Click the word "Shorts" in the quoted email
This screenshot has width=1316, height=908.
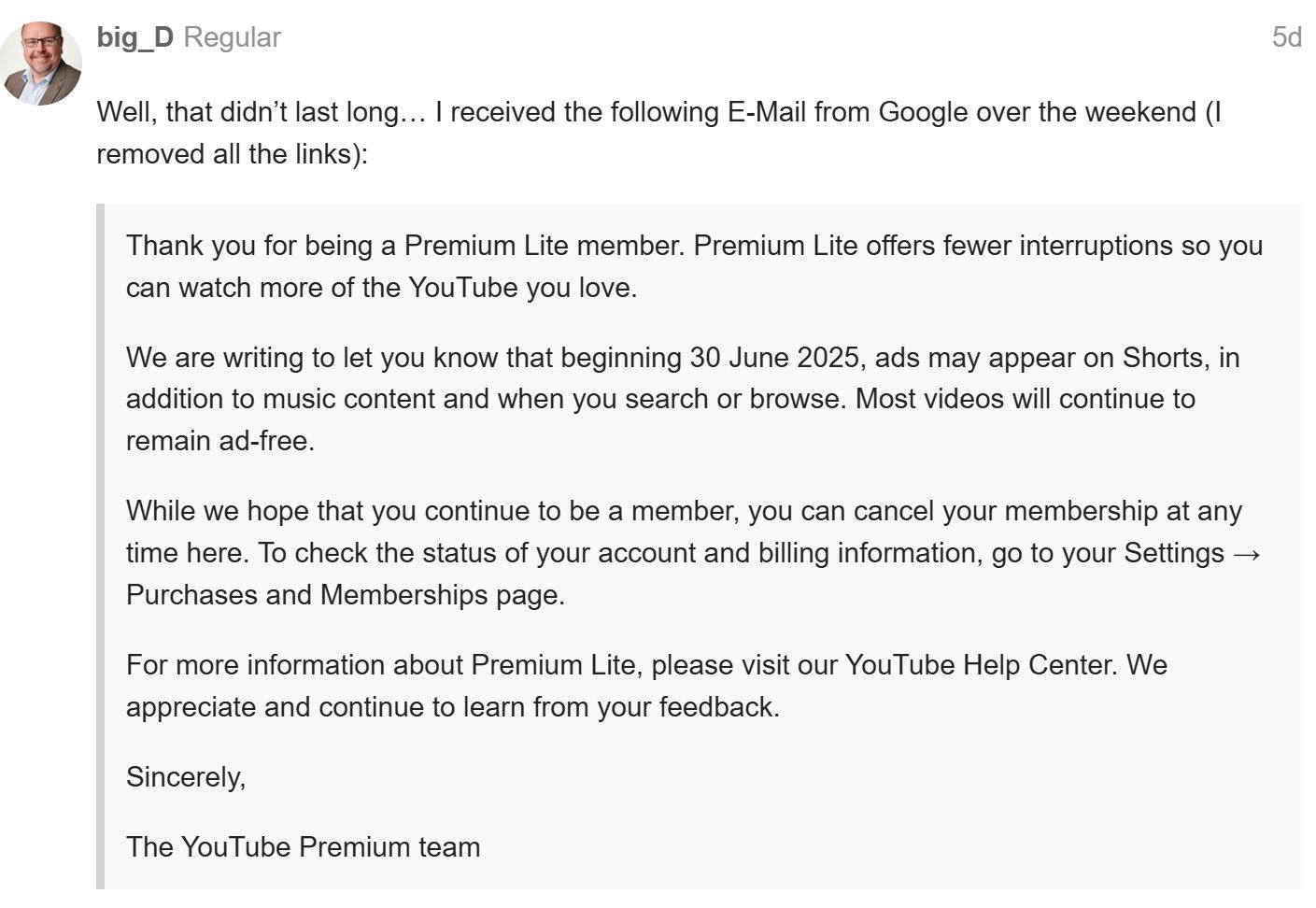(x=1163, y=358)
